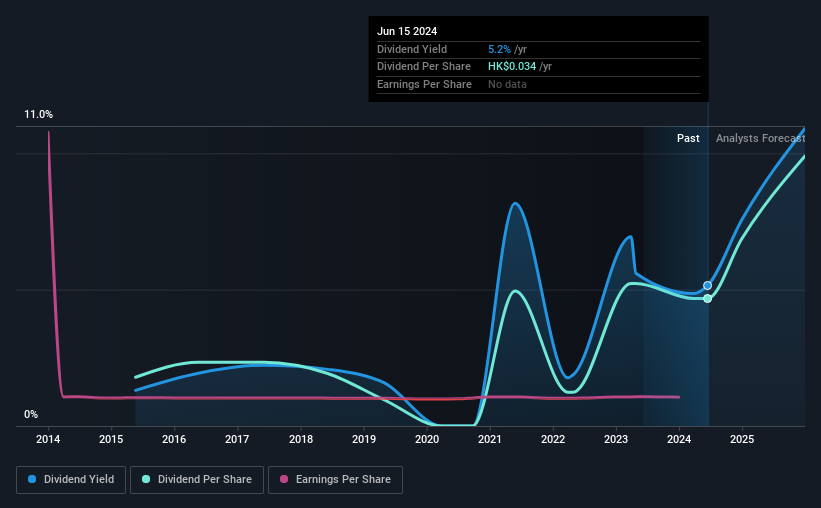Viewport: 821px width, 508px height.
Task: Click the 2014 x-axis label
Action: click(x=48, y=439)
